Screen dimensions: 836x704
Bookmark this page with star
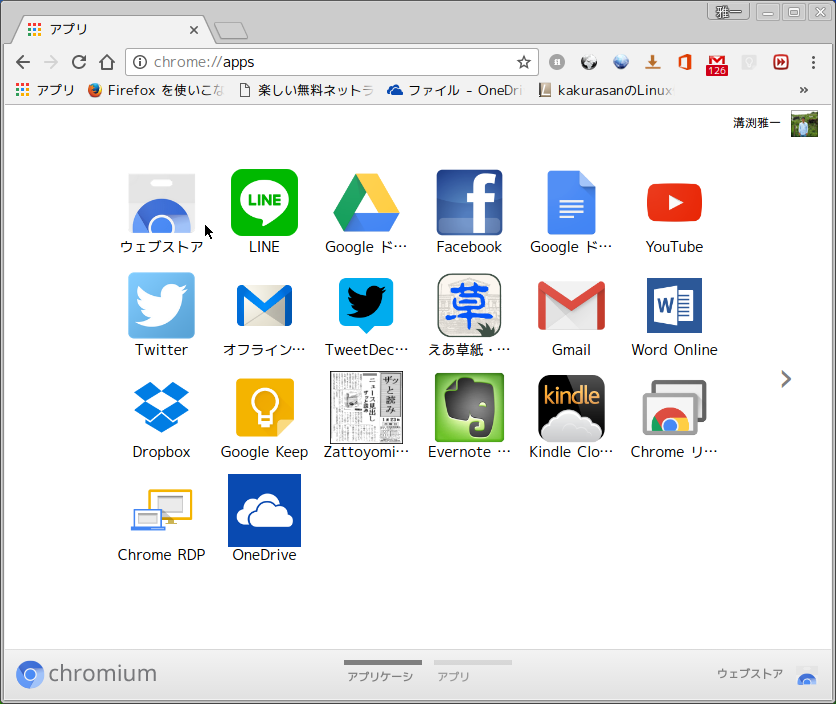coord(524,62)
